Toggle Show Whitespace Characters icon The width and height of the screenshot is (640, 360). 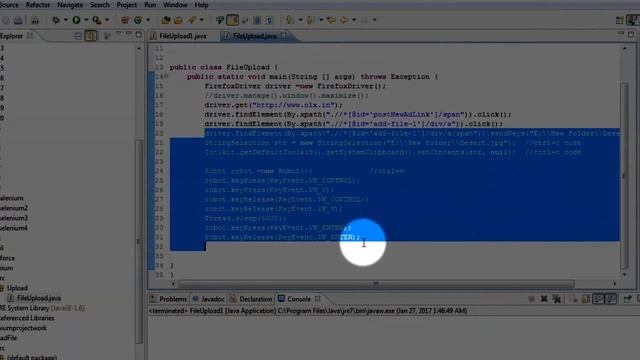(x=269, y=20)
